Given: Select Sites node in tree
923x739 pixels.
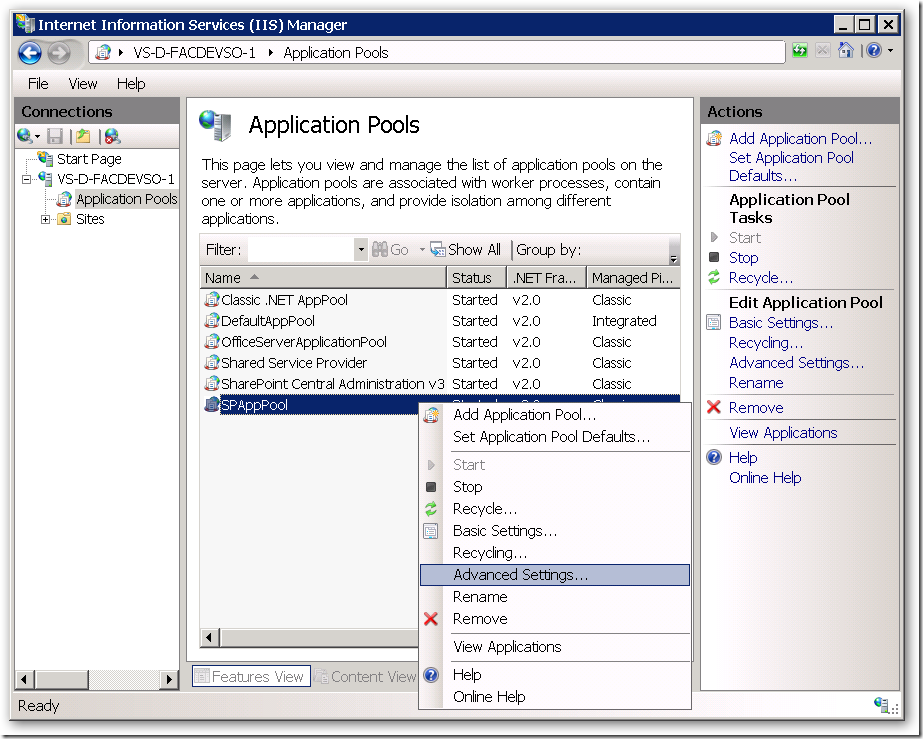Looking at the screenshot, I should pyautogui.click(x=90, y=219).
